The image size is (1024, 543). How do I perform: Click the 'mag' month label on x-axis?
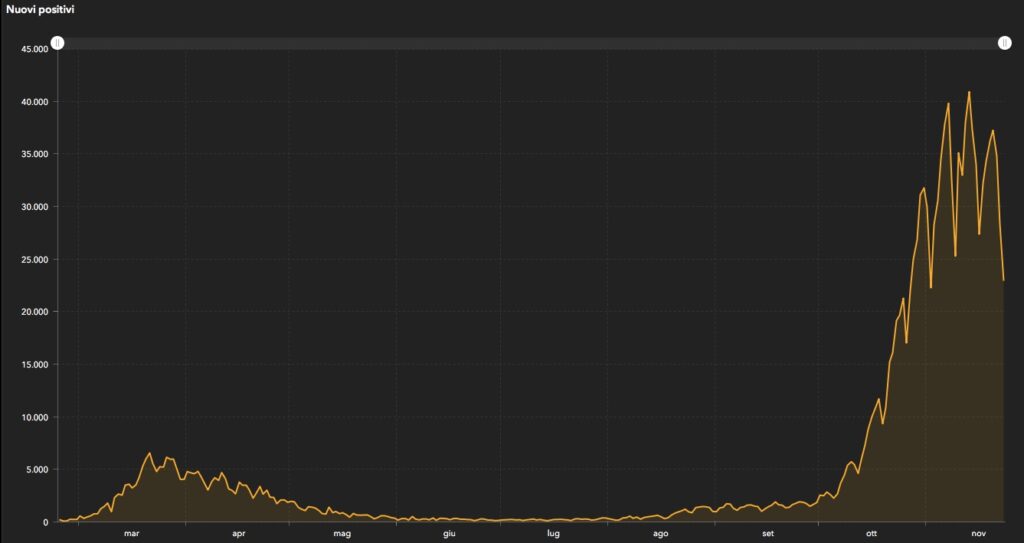[x=342, y=534]
